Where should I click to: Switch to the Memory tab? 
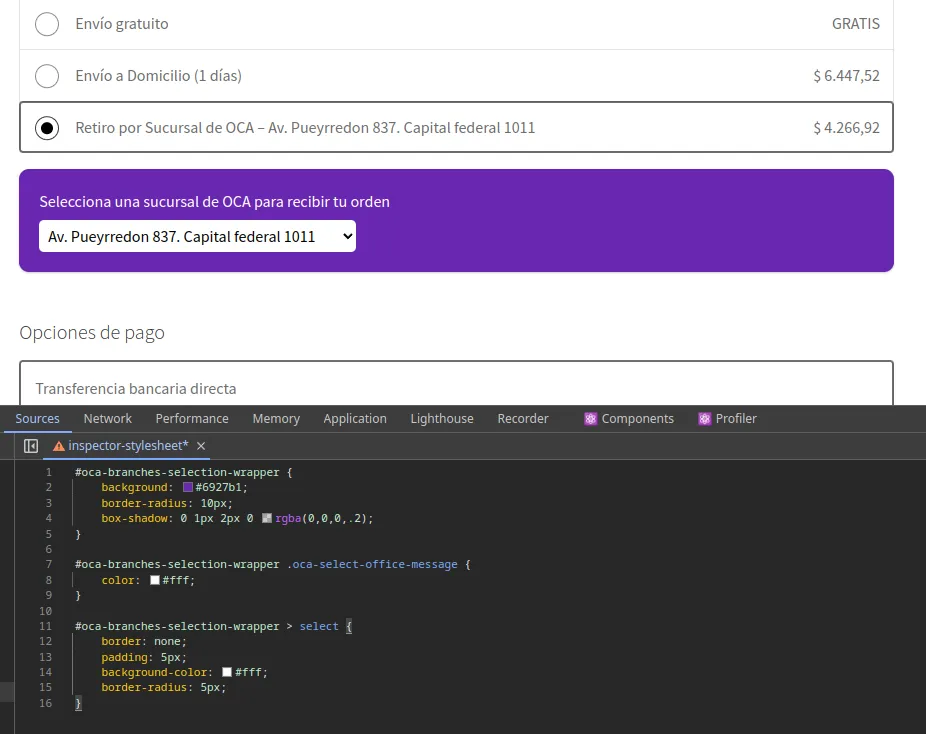tap(276, 418)
